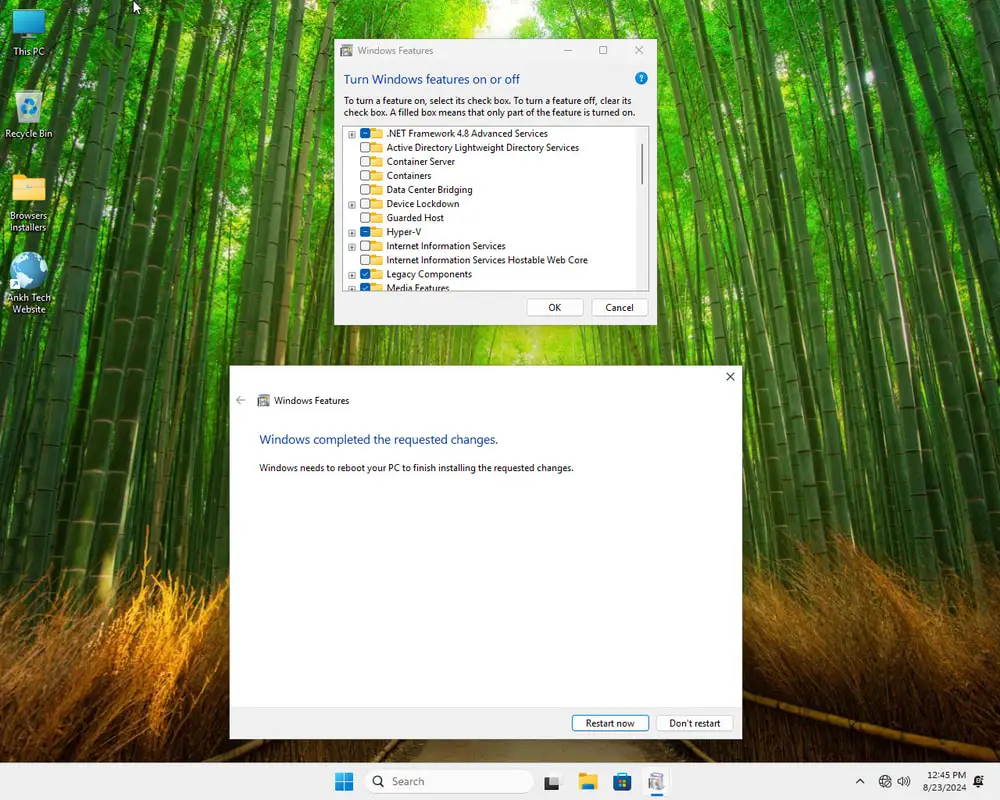Click the back arrow in the wizard dialog
1000x800 pixels.
(240, 400)
